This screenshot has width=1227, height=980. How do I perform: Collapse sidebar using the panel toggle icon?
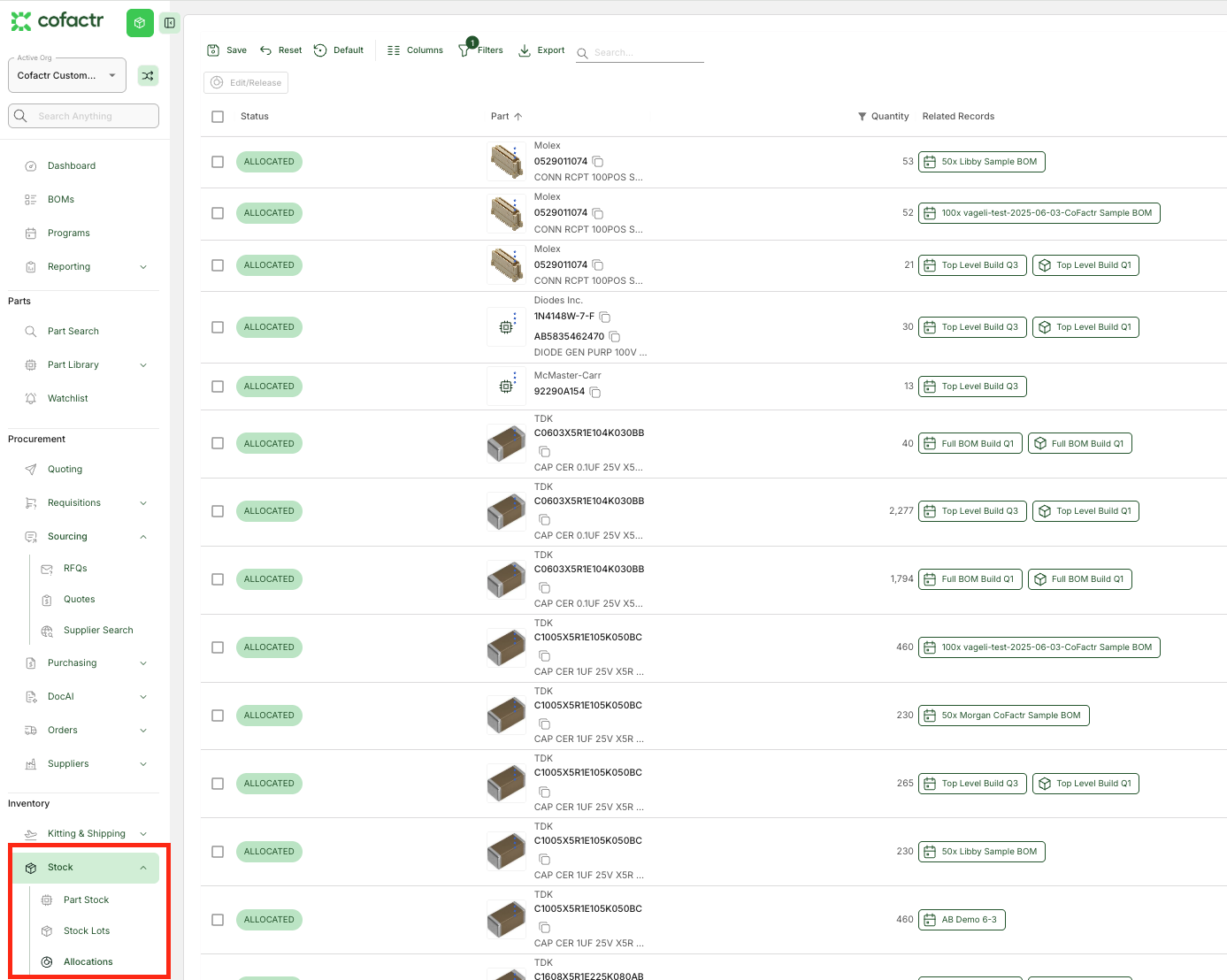coord(170,23)
